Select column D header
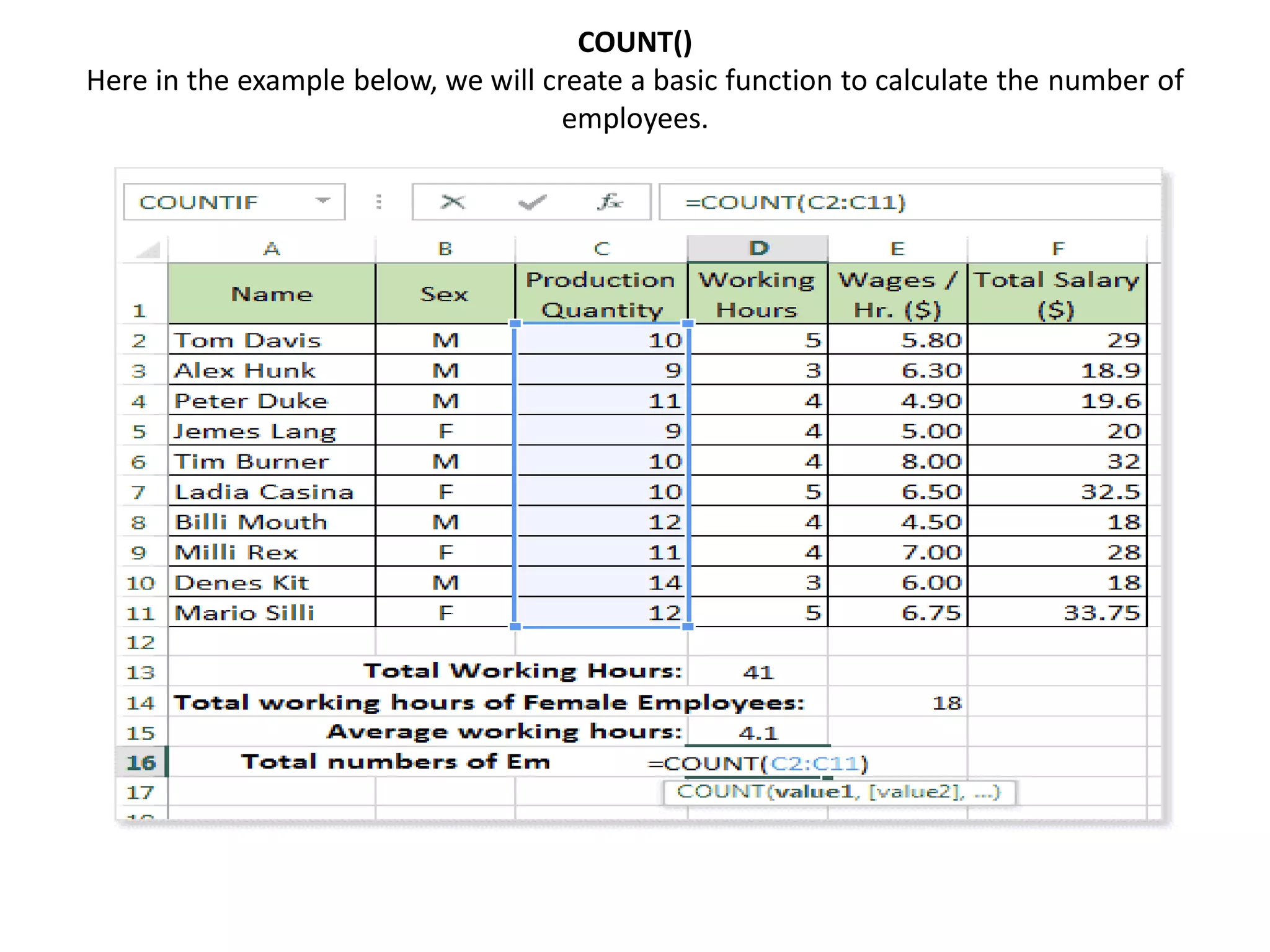This screenshot has width=1270, height=952. [x=758, y=249]
